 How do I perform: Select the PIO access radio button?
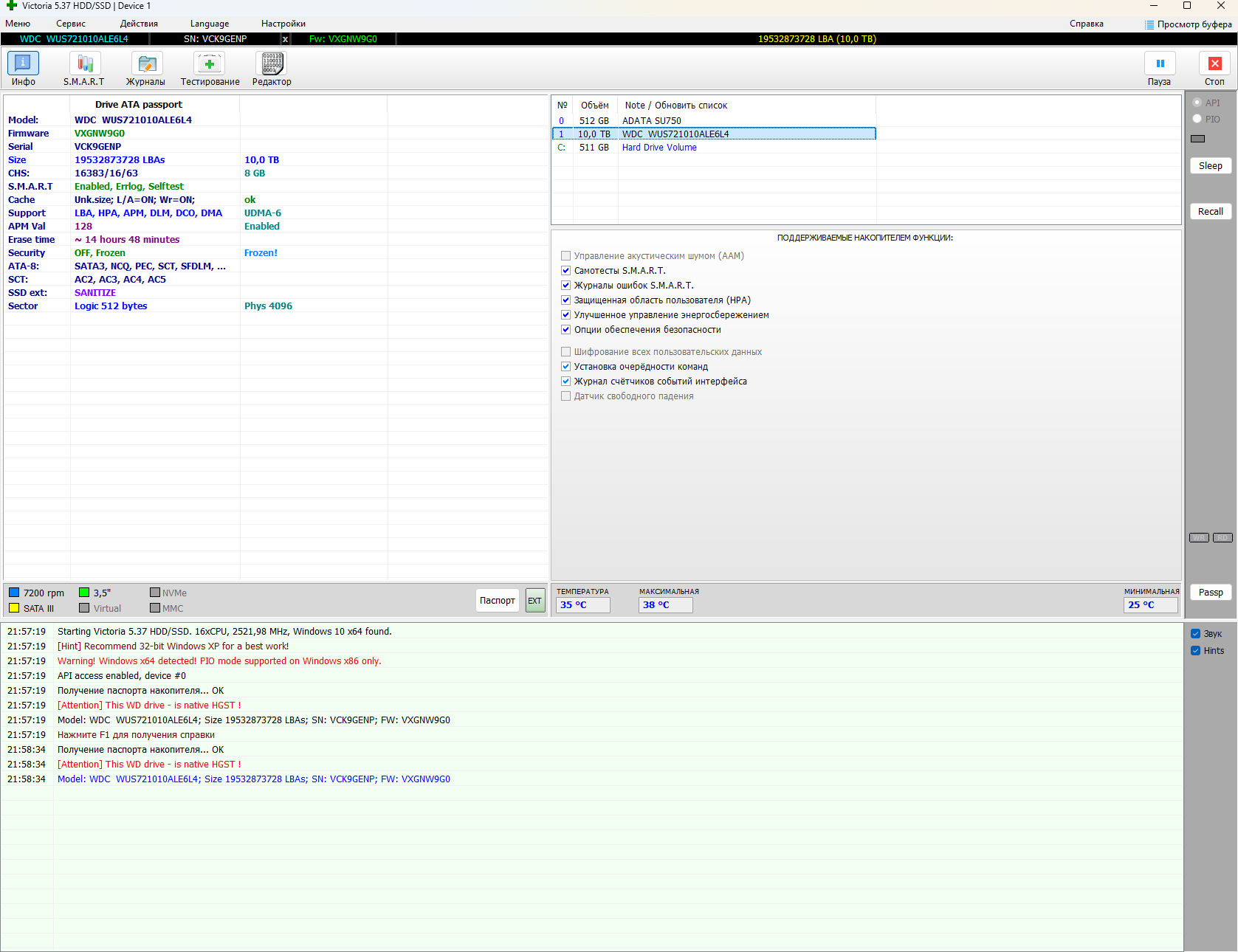1197,119
